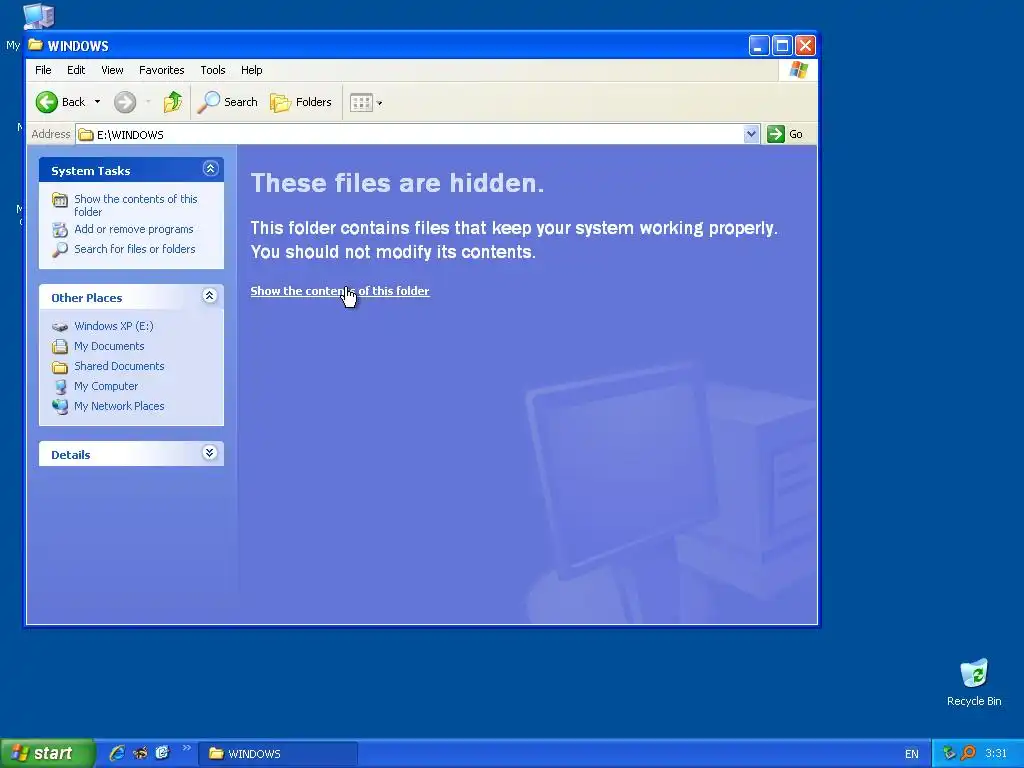Click the My Documents folder icon
This screenshot has height=768, width=1024.
60,347
